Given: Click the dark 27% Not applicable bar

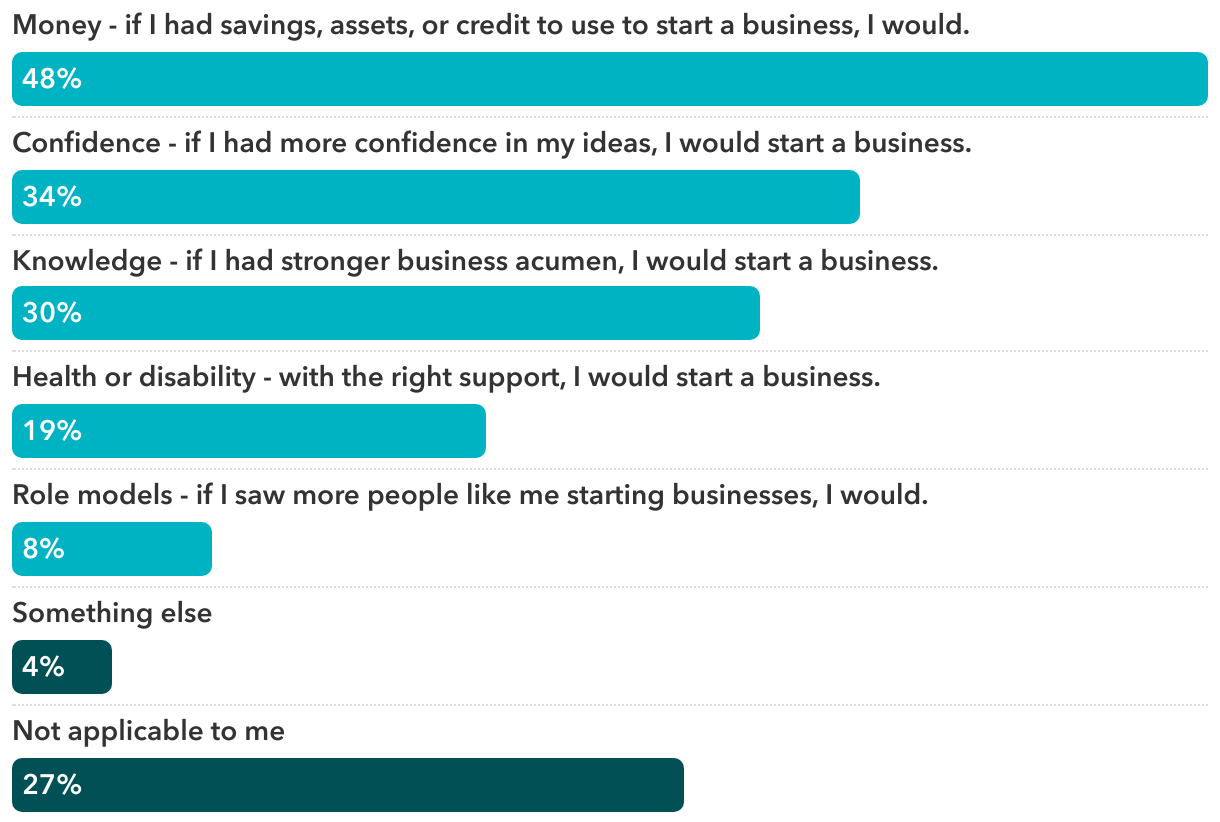Looking at the screenshot, I should click(x=348, y=785).
